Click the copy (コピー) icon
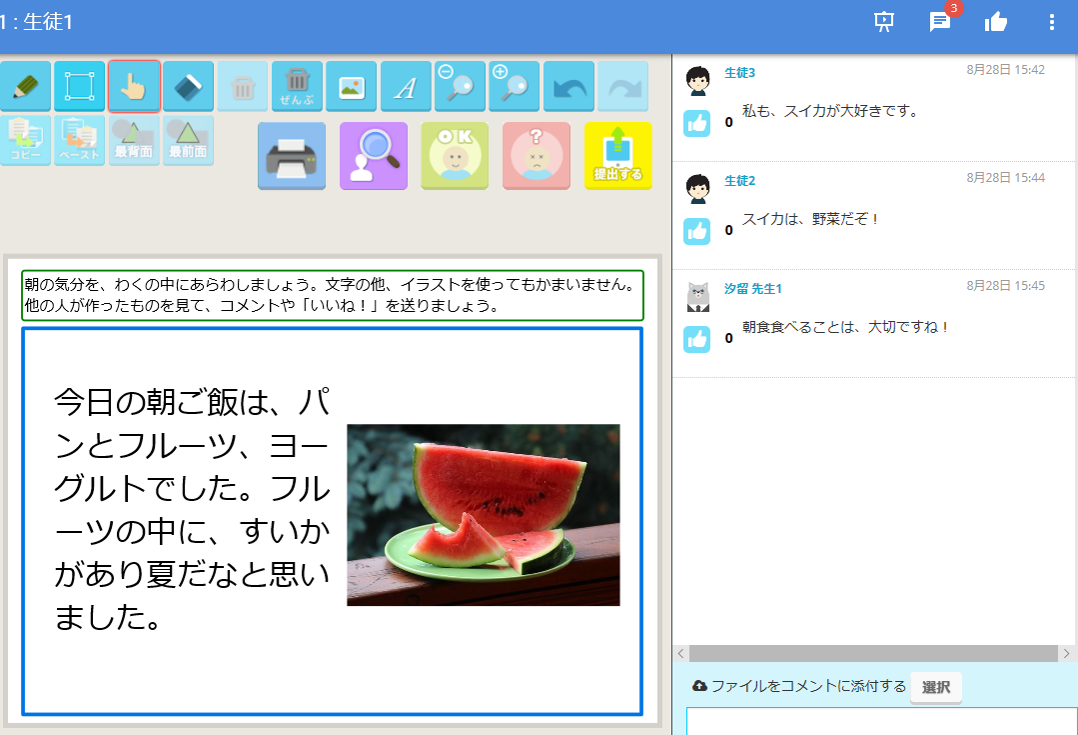This screenshot has width=1078, height=735. (25, 140)
